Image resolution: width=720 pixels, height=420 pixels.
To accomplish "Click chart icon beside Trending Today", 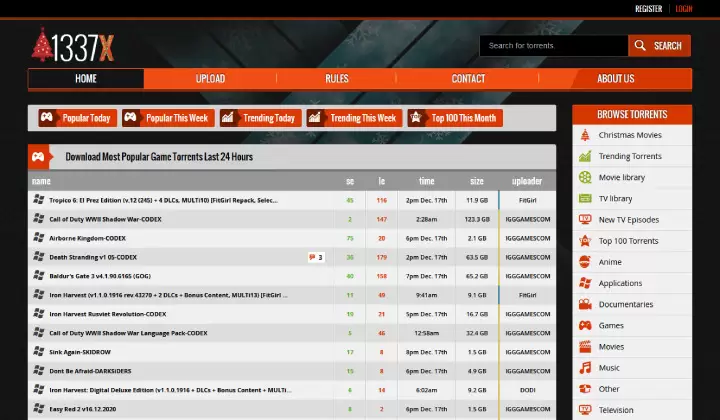I will click(x=228, y=118).
